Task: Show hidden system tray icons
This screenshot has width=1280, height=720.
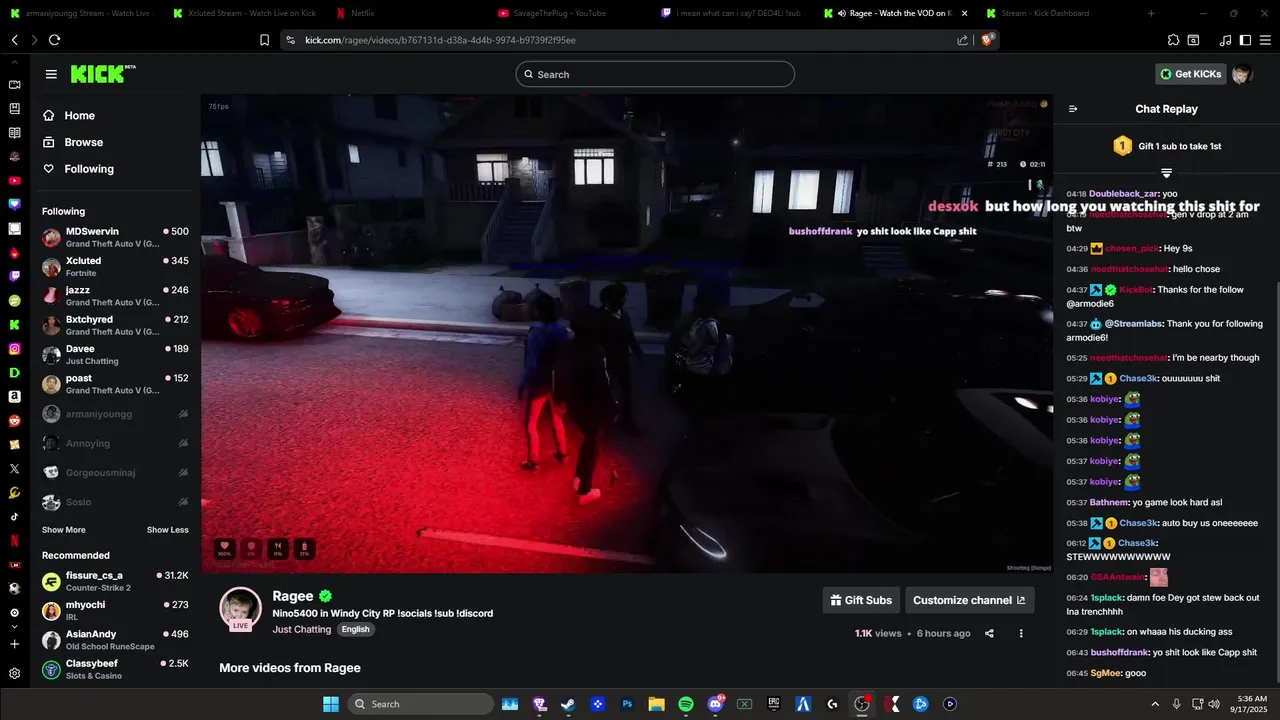Action: (1155, 704)
